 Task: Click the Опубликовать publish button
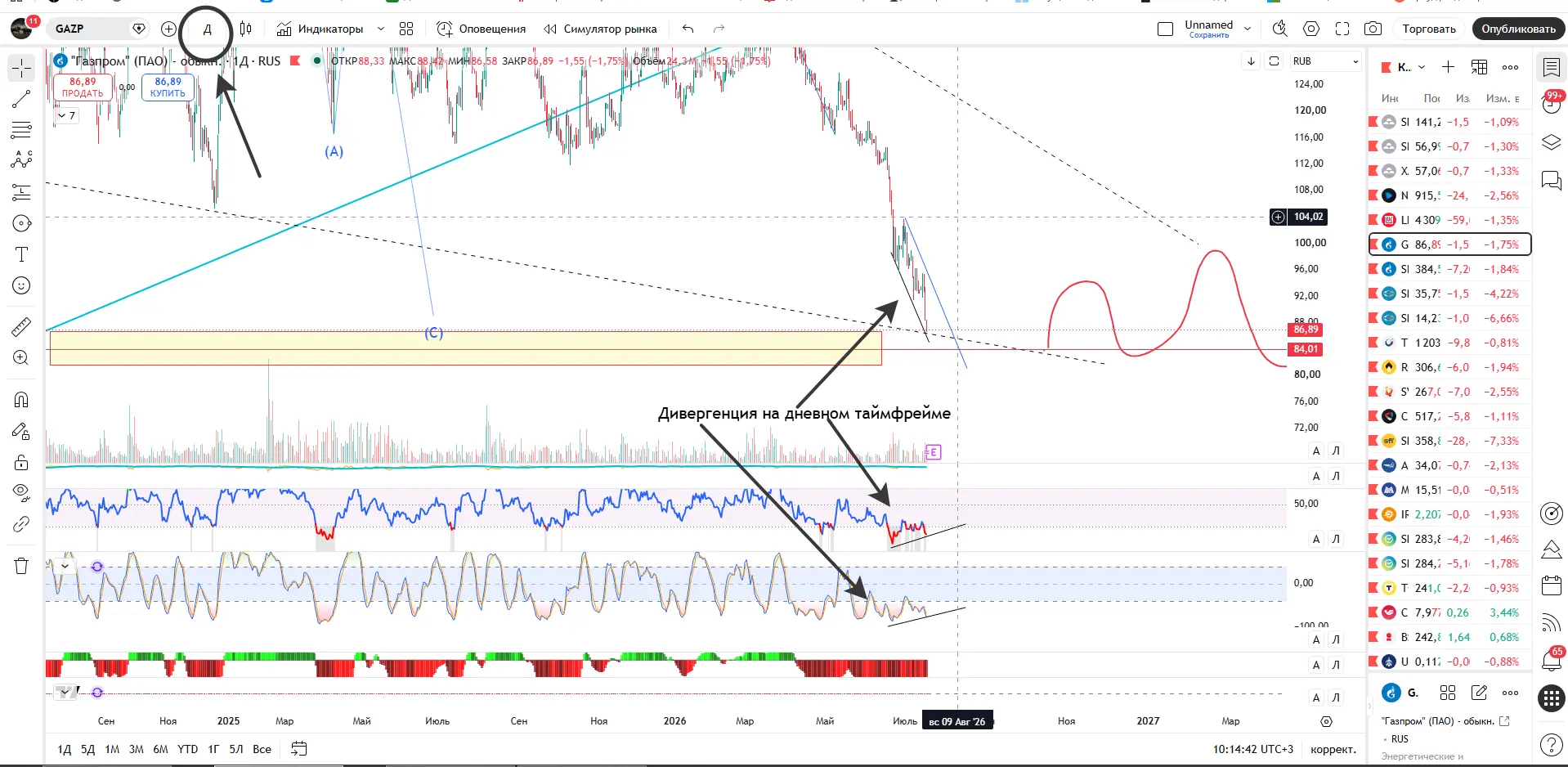(1518, 29)
